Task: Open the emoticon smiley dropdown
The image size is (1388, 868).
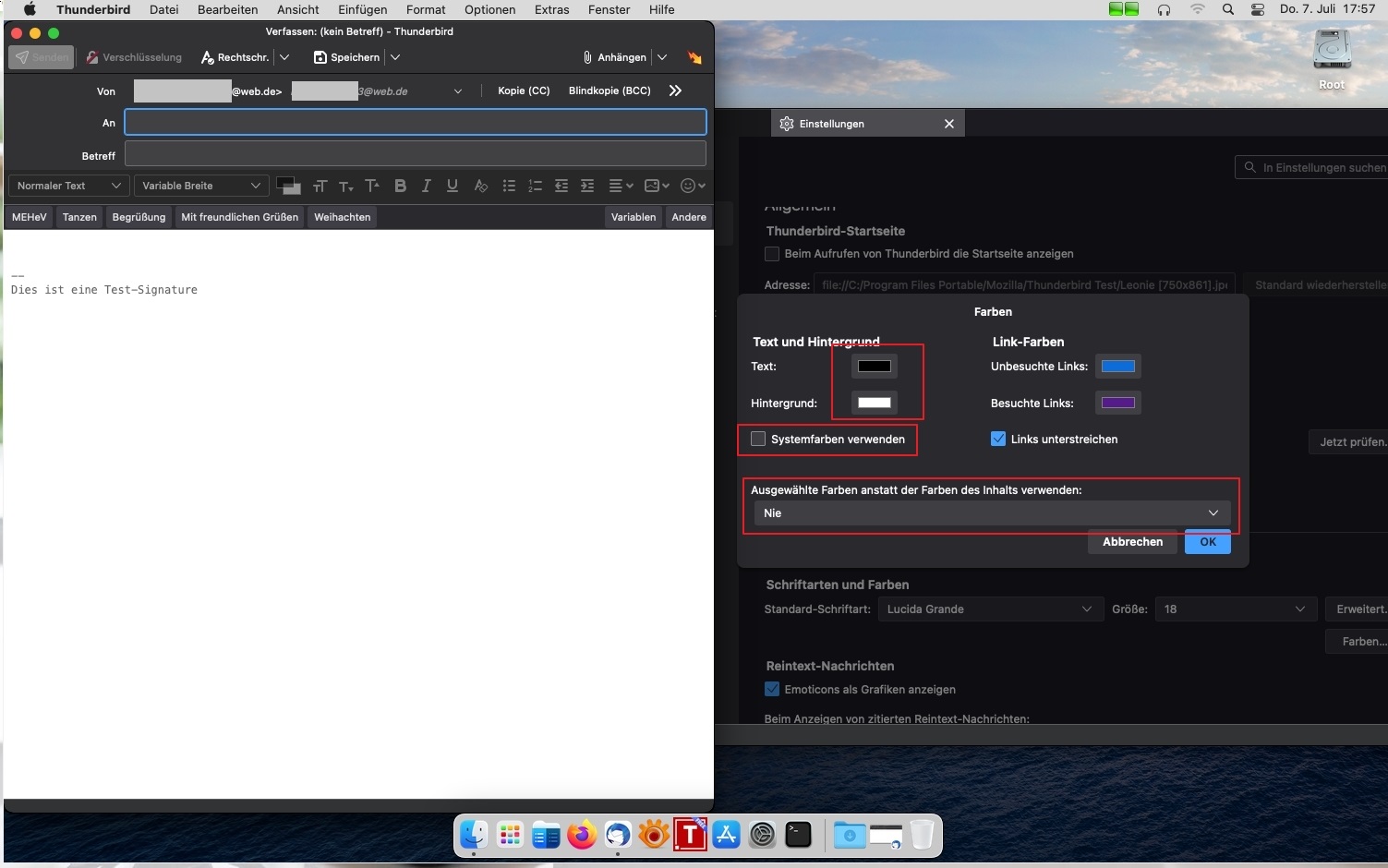Action: point(693,186)
